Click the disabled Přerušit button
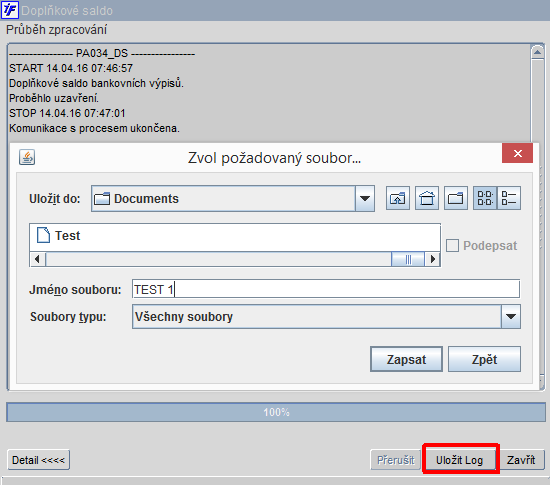This screenshot has height=485, width=550. pyautogui.click(x=396, y=460)
